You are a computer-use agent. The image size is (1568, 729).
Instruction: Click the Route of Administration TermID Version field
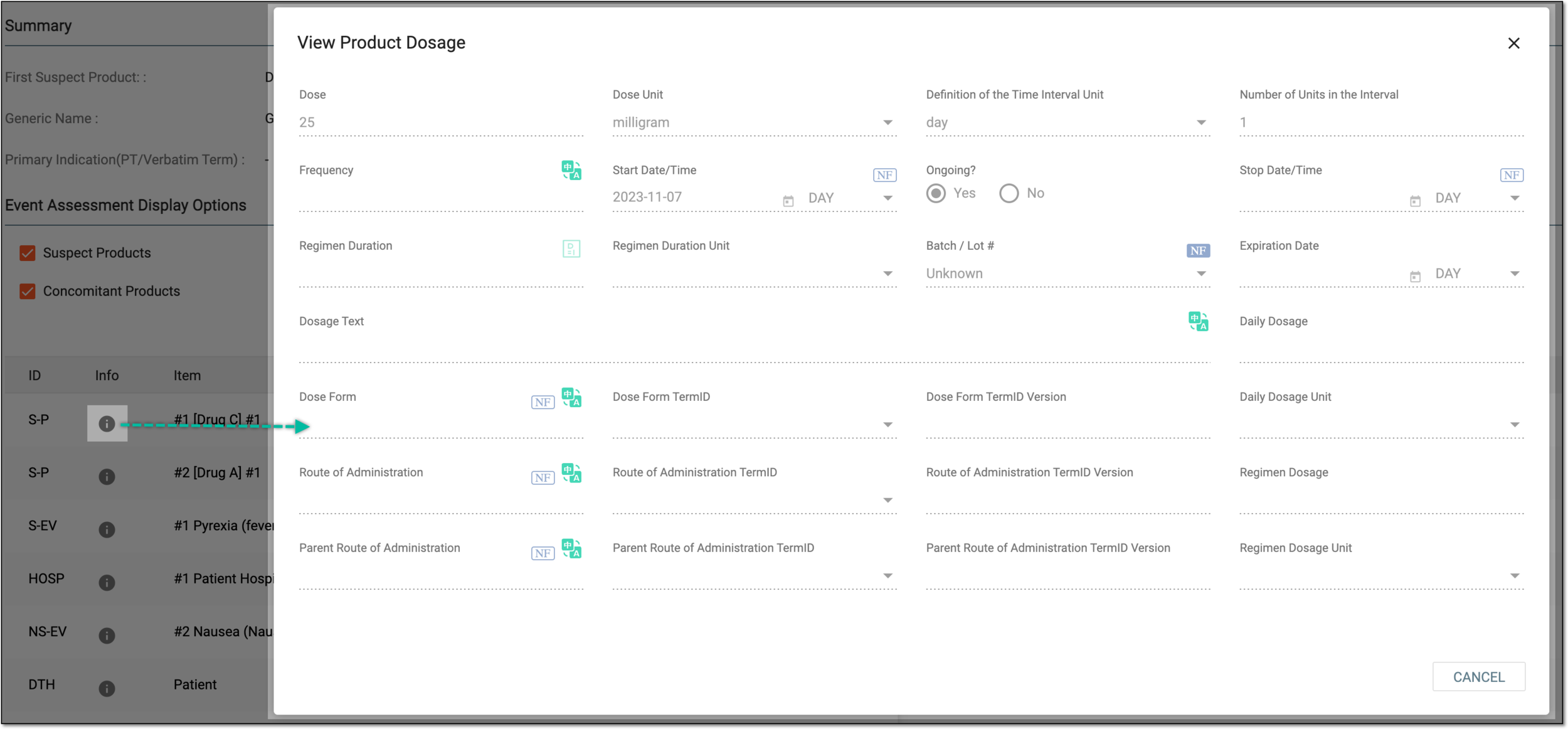(x=1067, y=501)
